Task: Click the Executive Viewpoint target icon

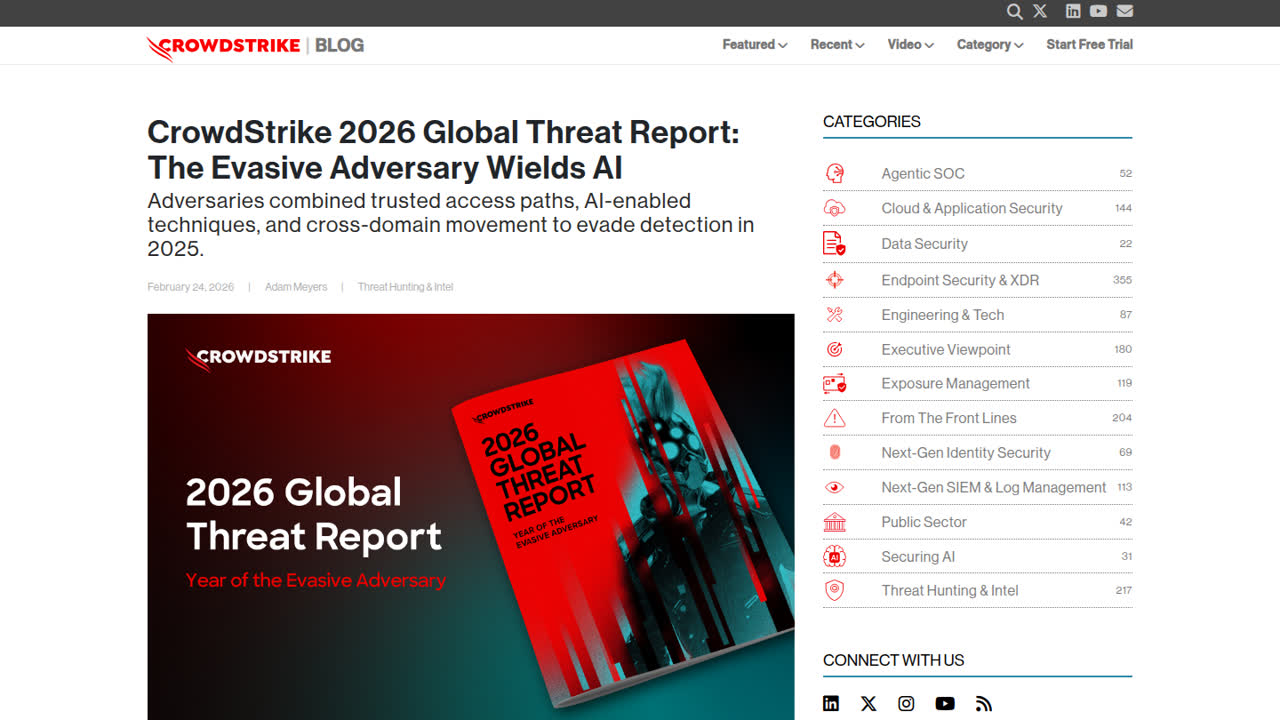Action: tap(834, 349)
